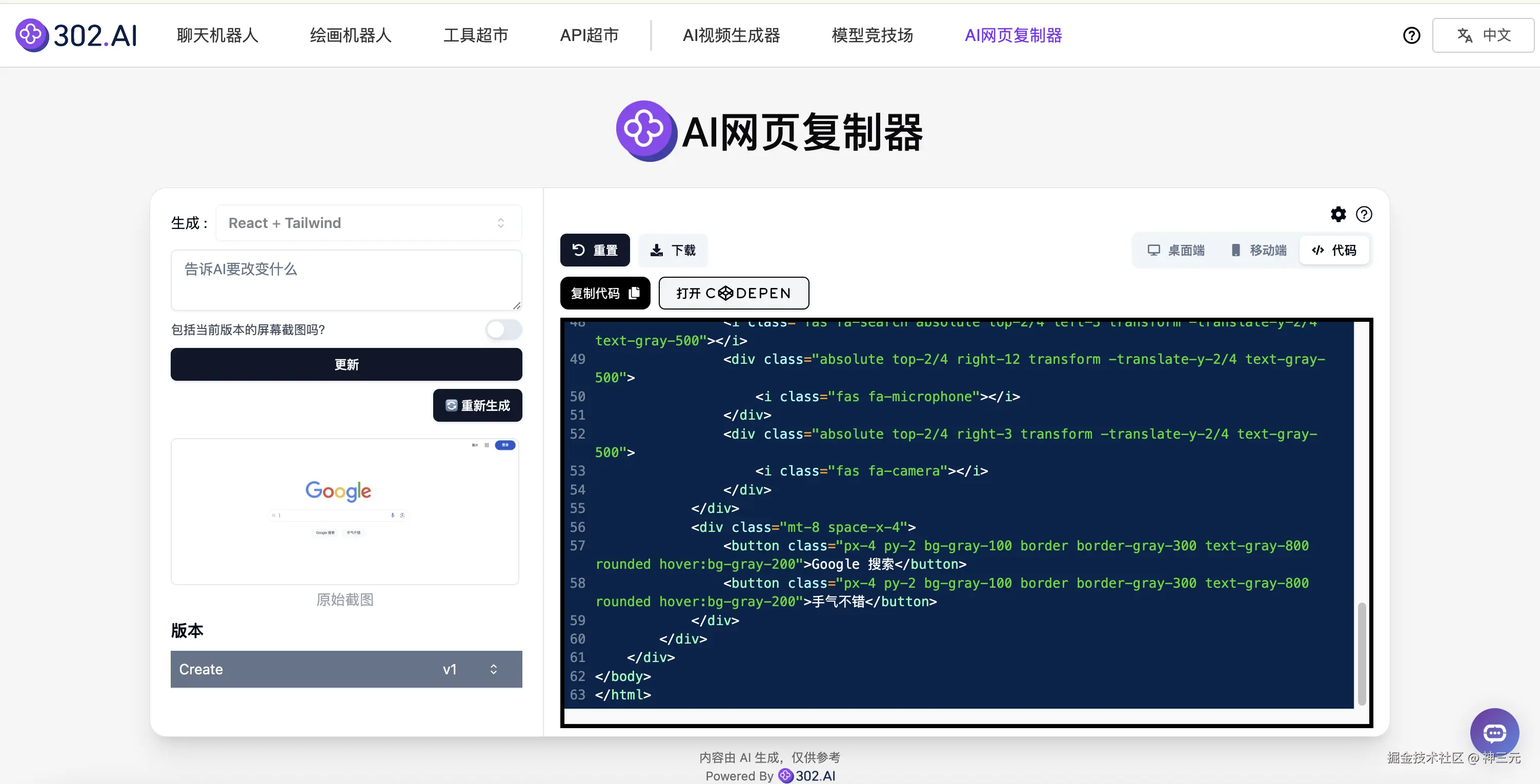The image size is (1540, 784).
Task: Click the 打开 CodePen button
Action: coord(734,293)
